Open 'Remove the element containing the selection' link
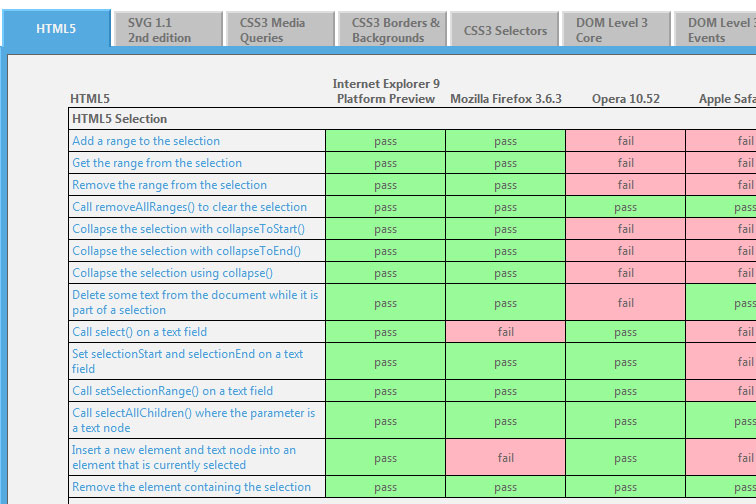The height and width of the screenshot is (504, 756). click(x=191, y=487)
